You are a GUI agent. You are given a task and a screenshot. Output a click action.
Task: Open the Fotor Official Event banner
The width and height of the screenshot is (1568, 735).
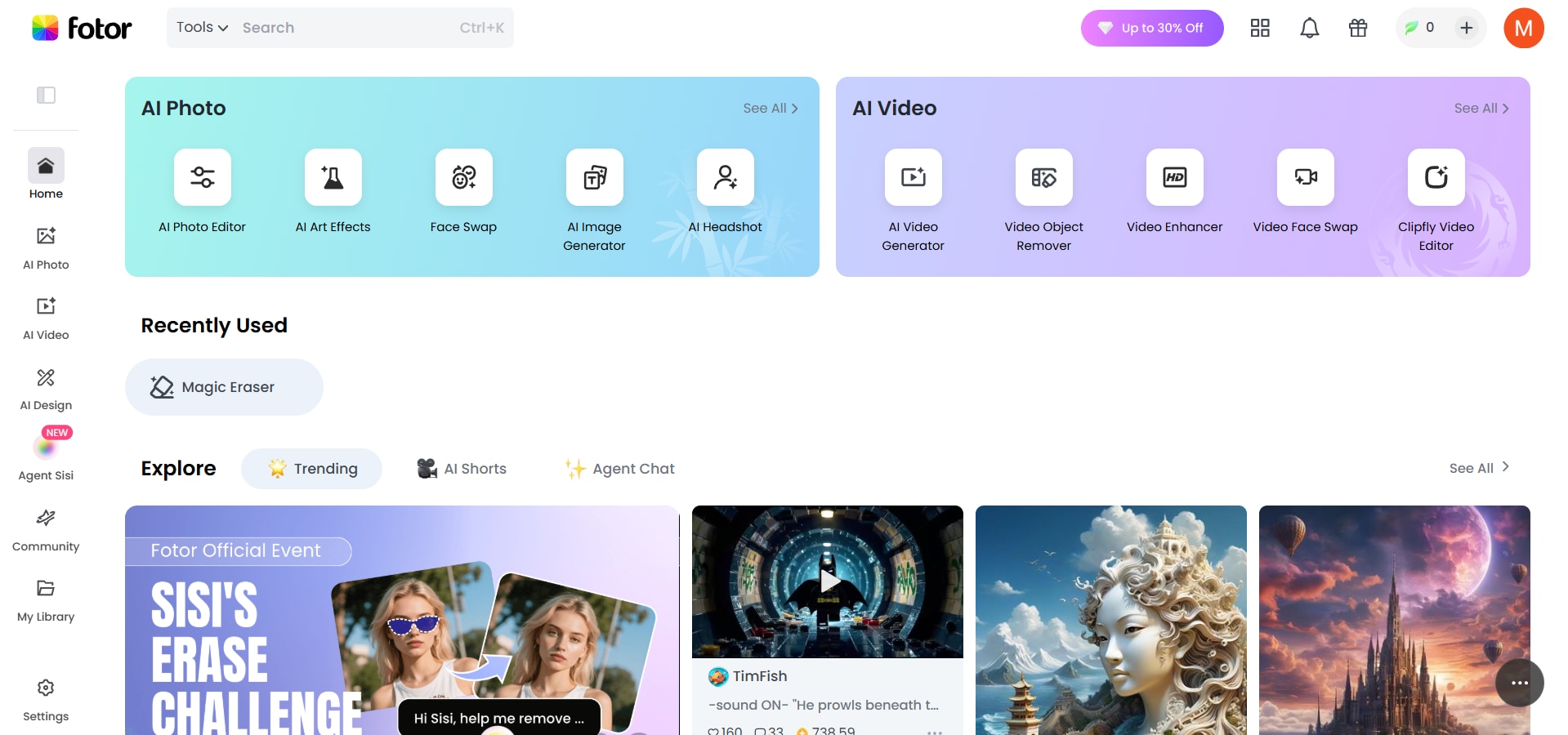pyautogui.click(x=402, y=621)
